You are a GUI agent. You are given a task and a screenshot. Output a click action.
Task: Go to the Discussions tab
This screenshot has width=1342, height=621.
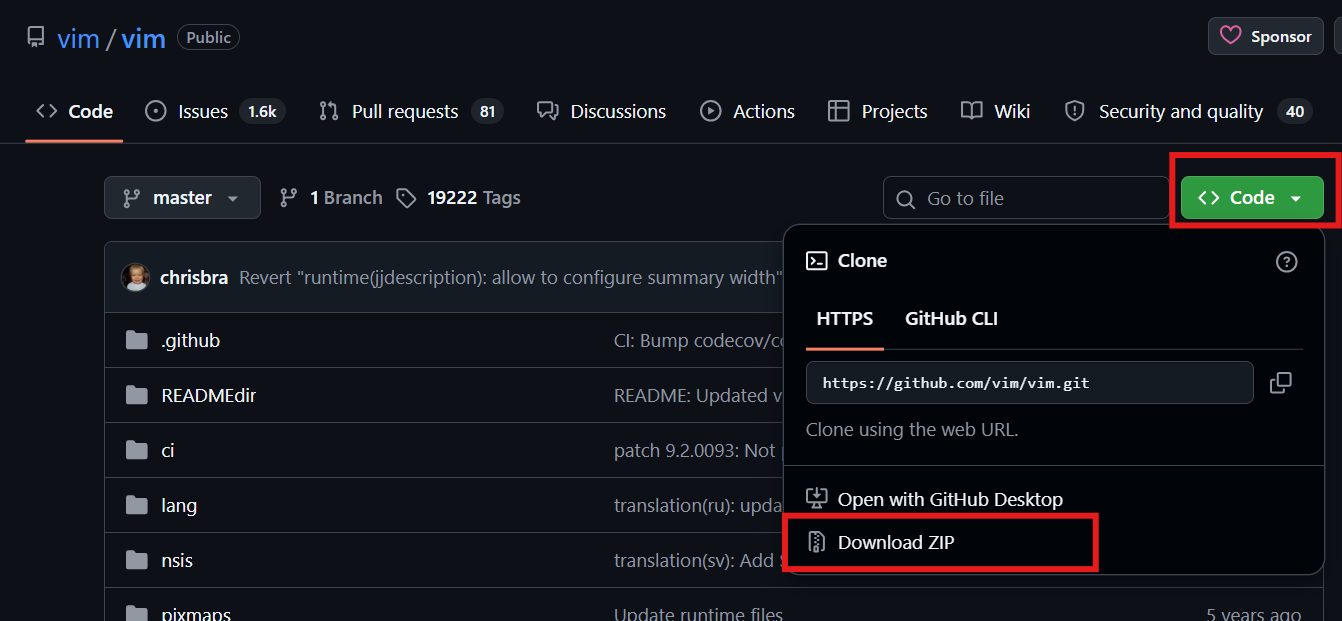click(x=601, y=111)
